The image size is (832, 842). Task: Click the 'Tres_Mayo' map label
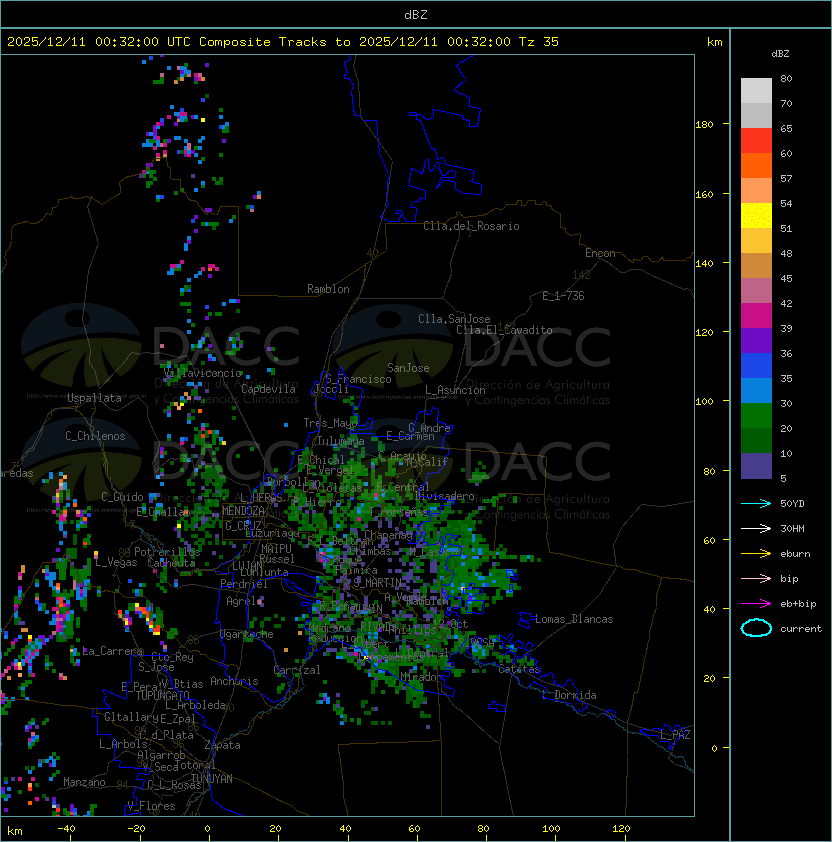330,423
